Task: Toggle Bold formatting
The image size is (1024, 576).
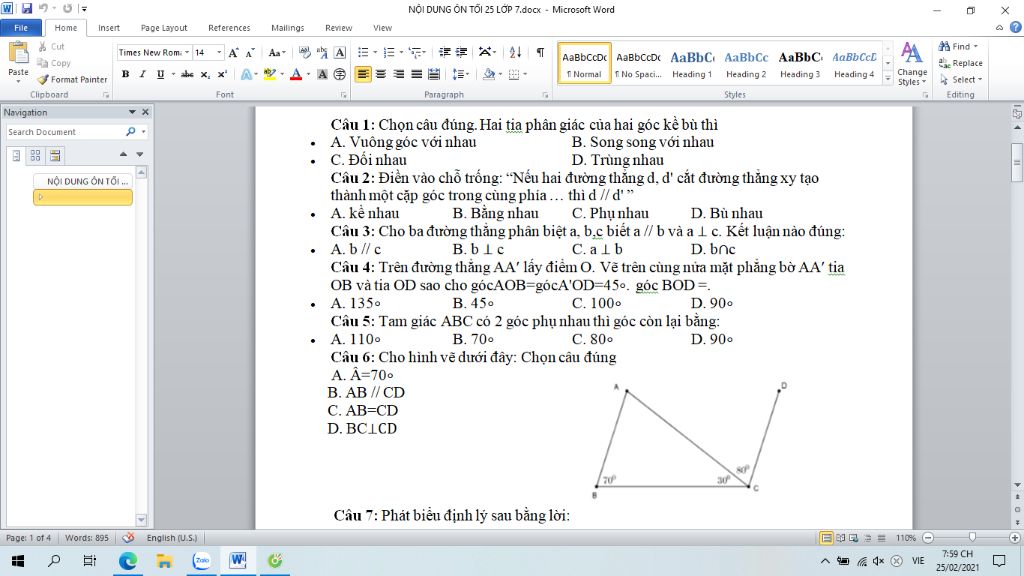Action: (x=125, y=74)
